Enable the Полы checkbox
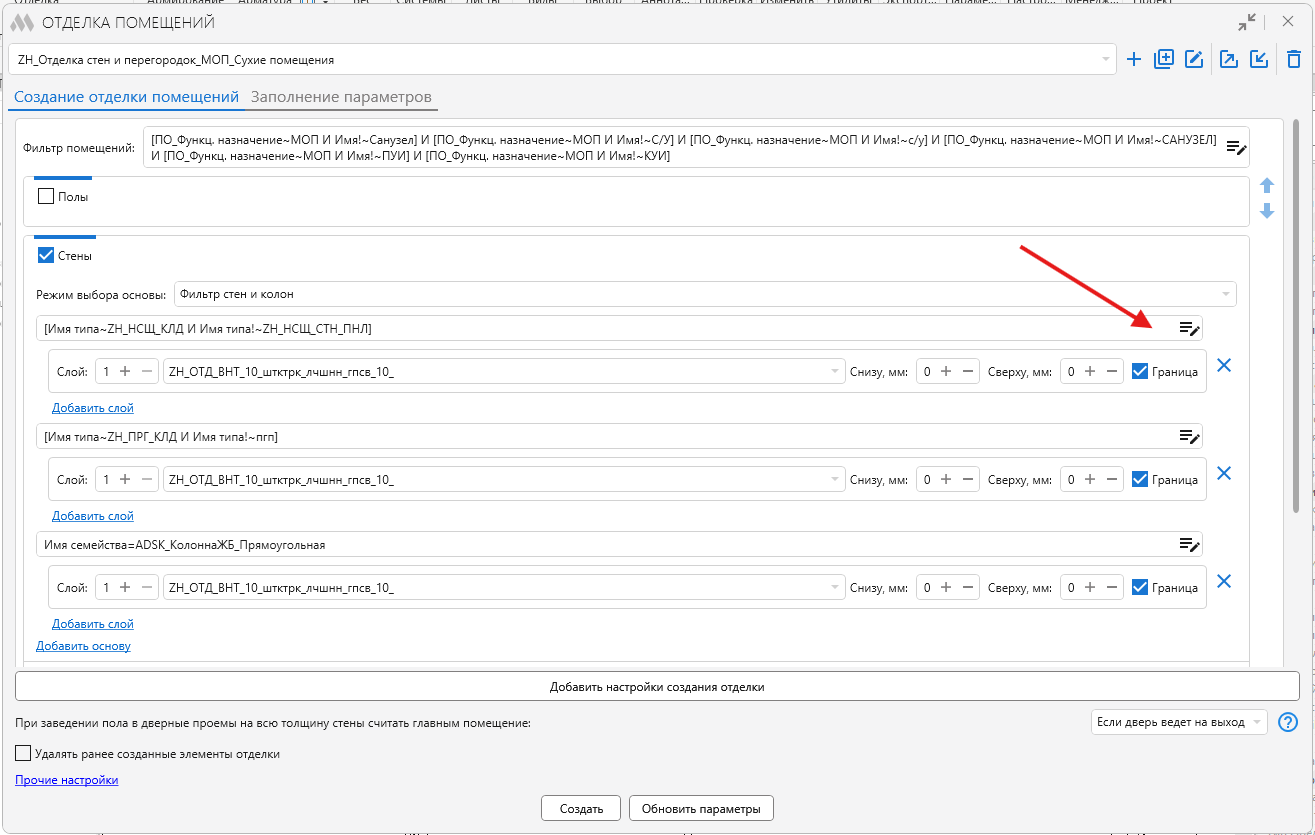The image size is (1315, 835). coord(46,197)
